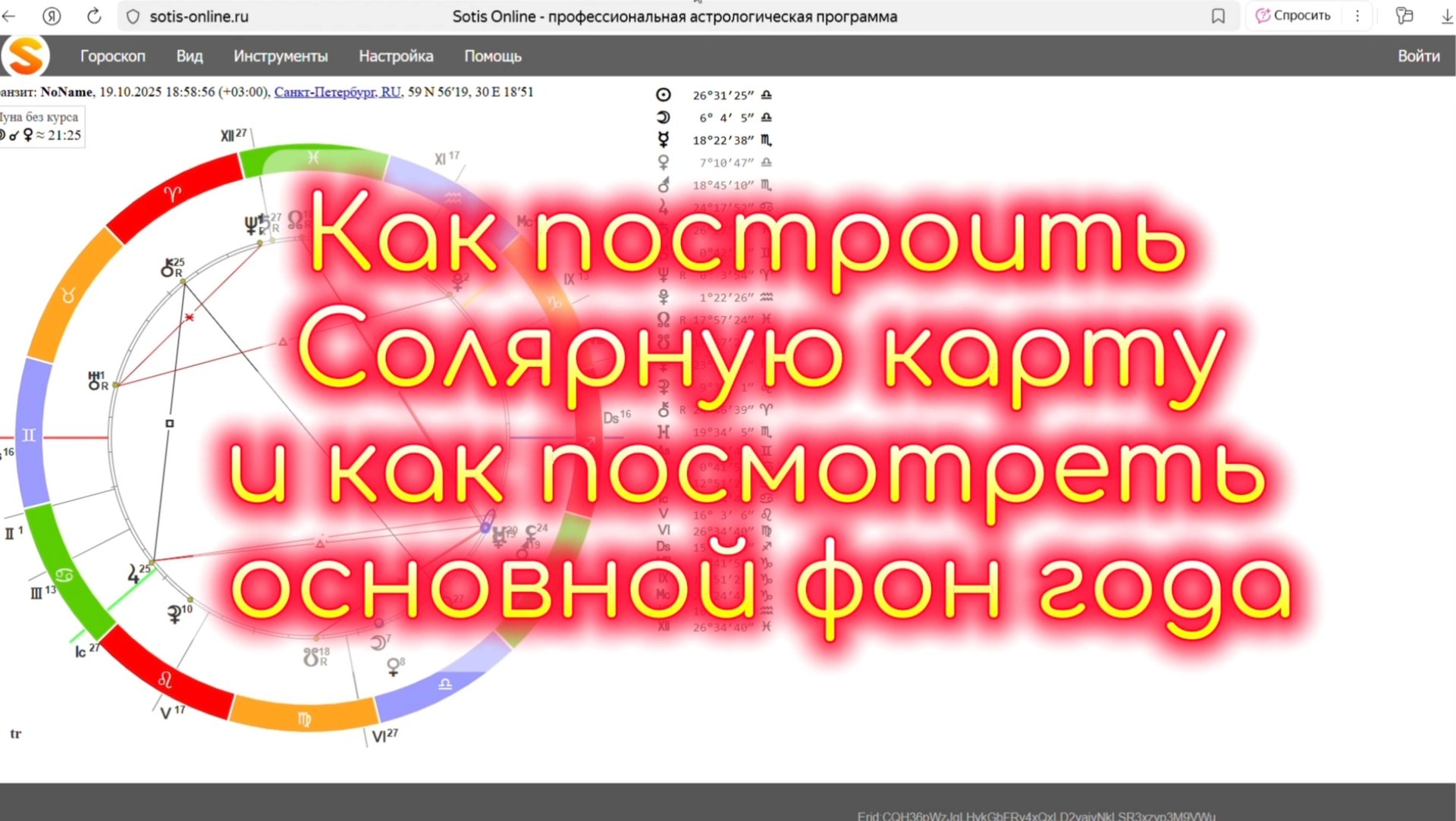Click the Jupiter glyph on chart wheel

[x=133, y=574]
